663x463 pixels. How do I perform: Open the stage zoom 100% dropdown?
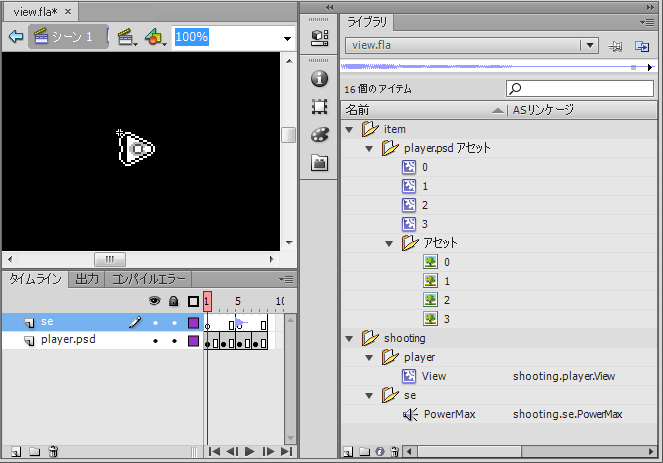(287, 38)
